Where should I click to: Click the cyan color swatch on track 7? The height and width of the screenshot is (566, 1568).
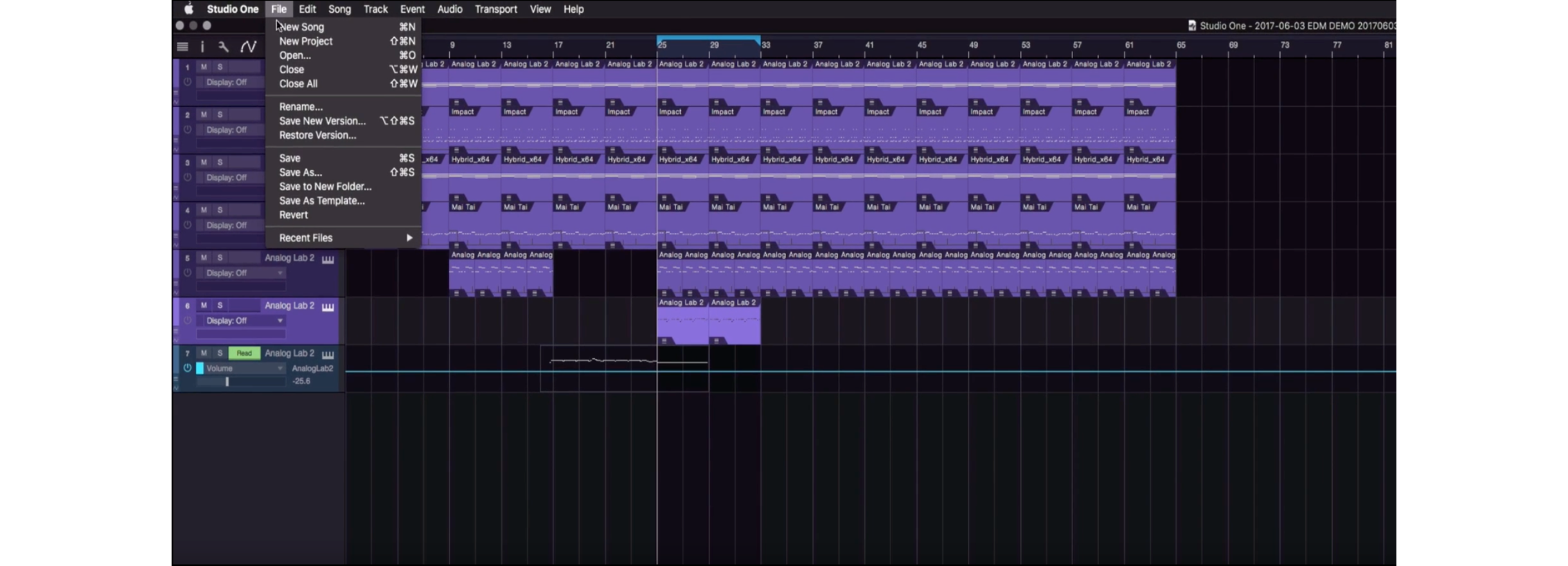(200, 368)
